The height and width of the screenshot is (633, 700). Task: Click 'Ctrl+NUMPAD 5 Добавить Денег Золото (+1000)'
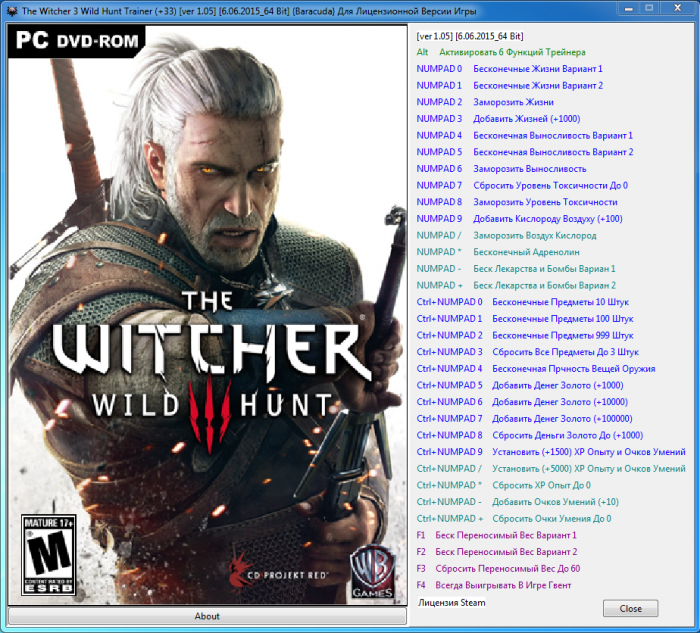tap(520, 385)
